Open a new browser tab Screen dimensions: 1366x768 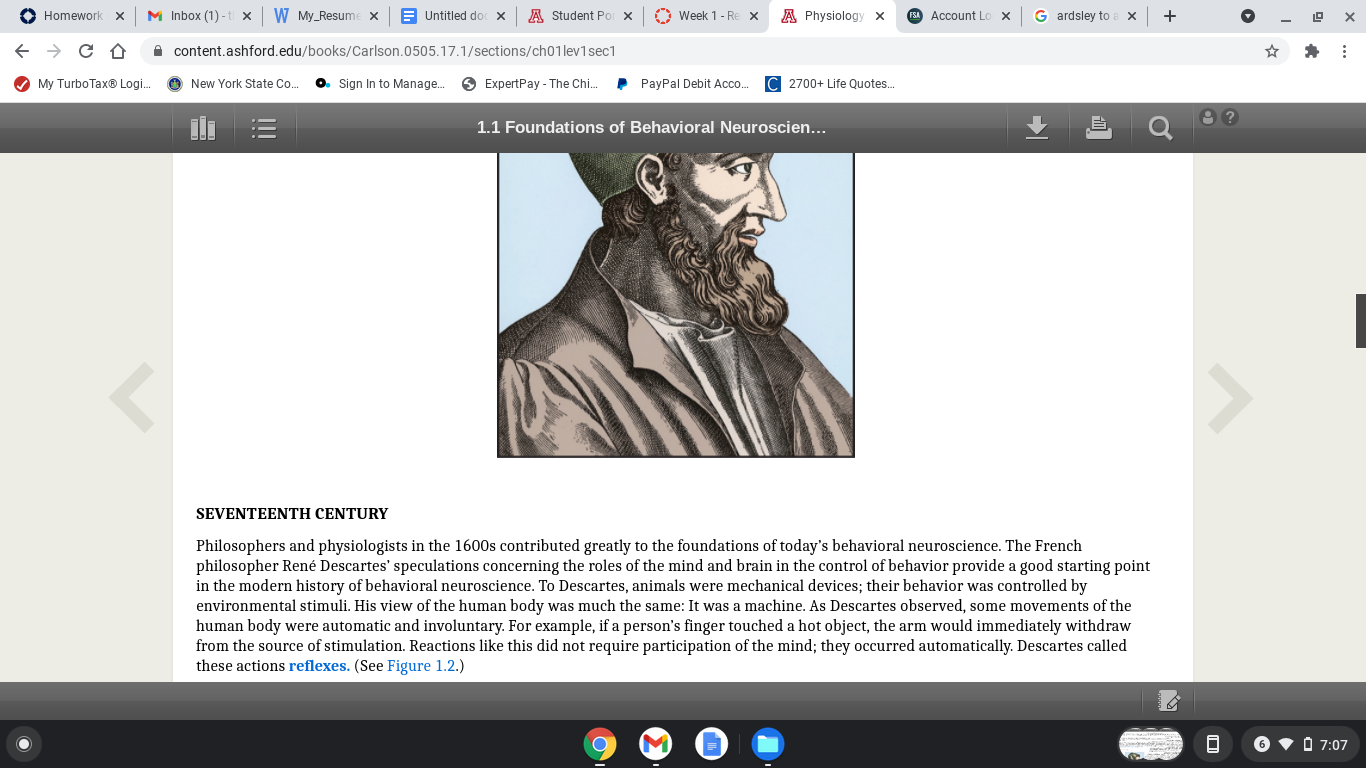(x=1170, y=16)
